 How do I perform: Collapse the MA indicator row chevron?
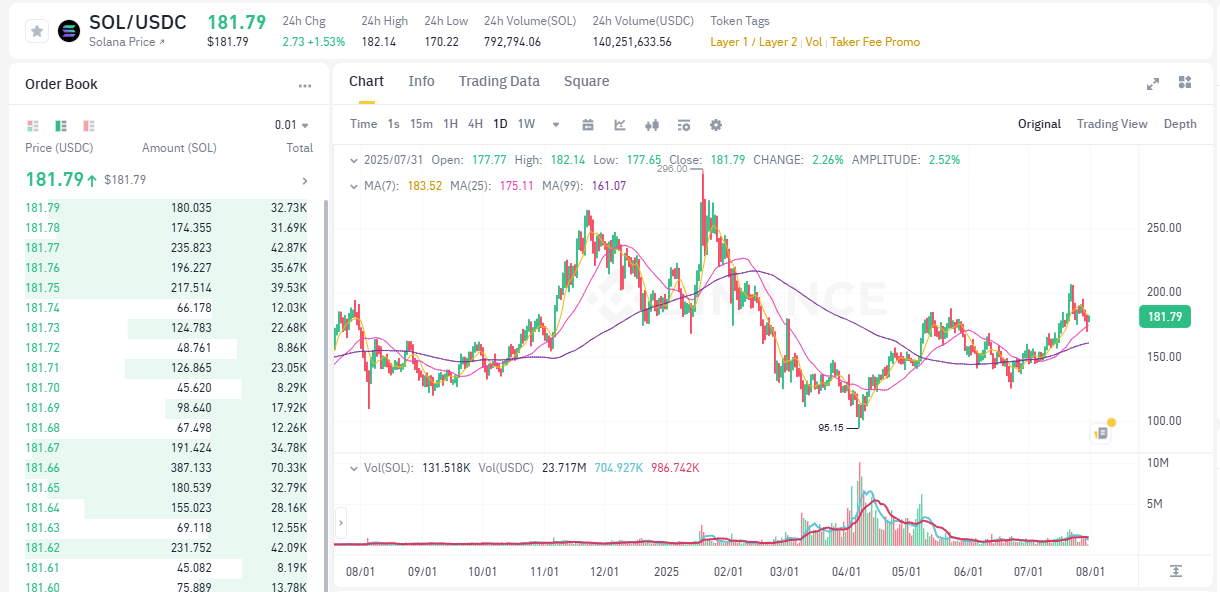[353, 186]
